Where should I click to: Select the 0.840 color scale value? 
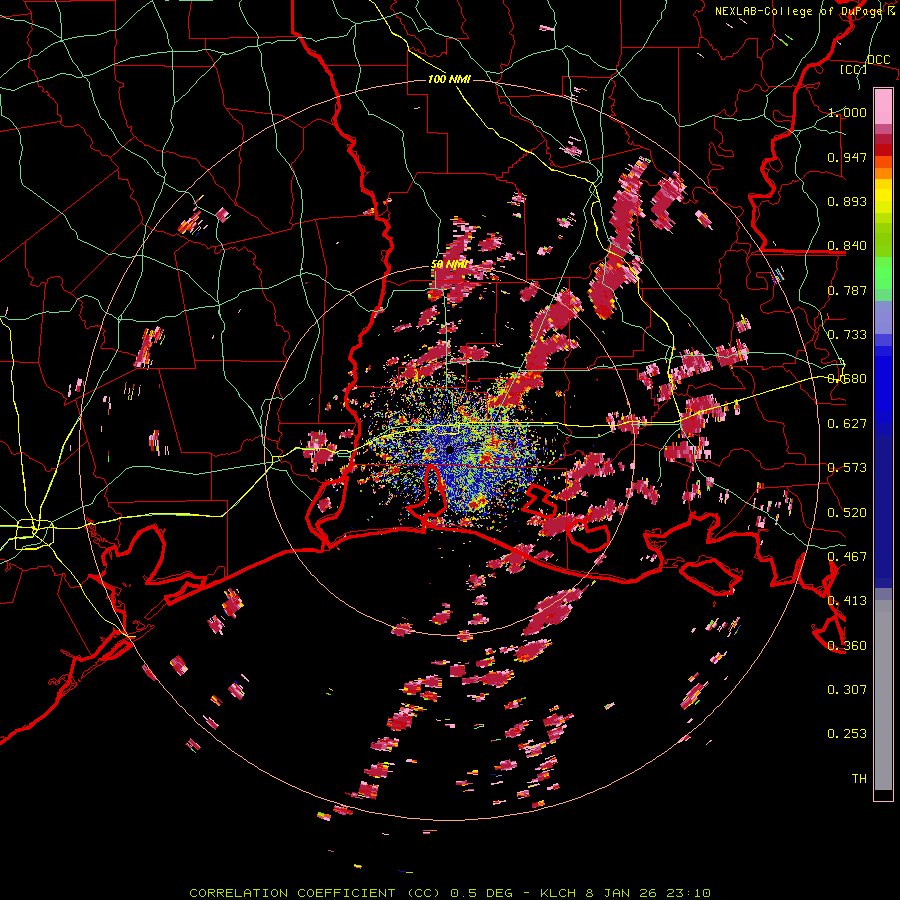click(847, 246)
